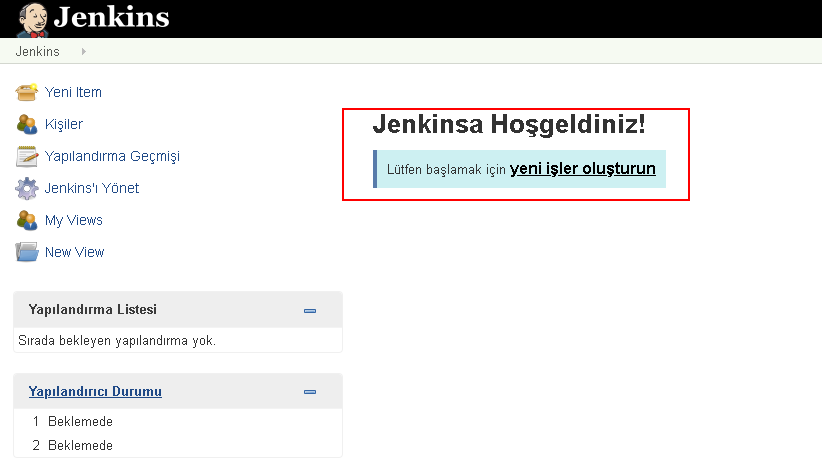Screen dimensions: 822x475
Task: Collapse the Yapılandırıcı Durumu panel
Action: [310, 392]
